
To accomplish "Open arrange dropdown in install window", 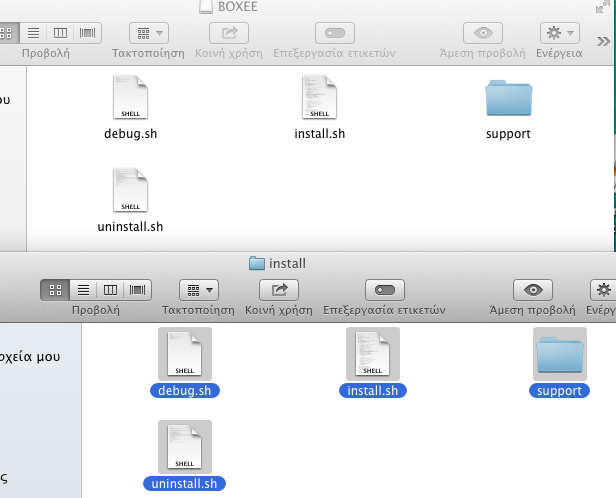I will click(x=199, y=290).
